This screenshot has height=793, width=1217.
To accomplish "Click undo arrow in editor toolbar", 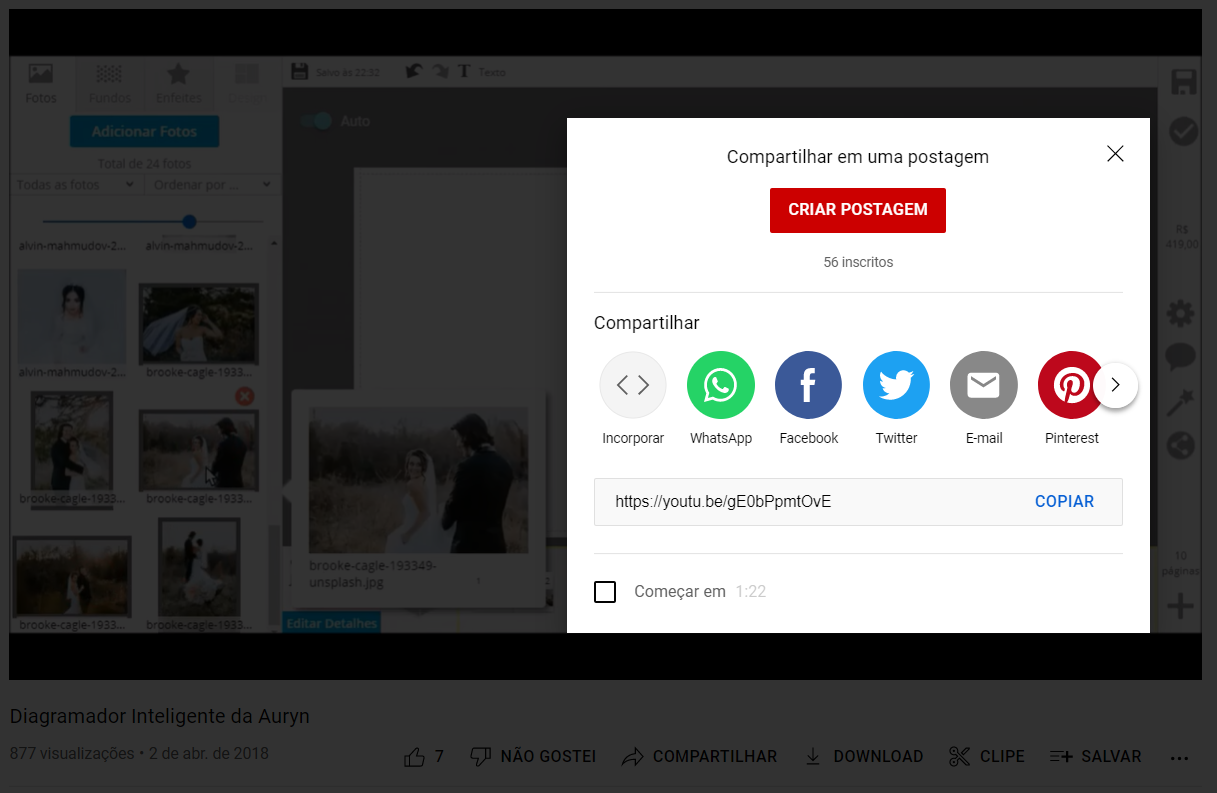I will [414, 71].
